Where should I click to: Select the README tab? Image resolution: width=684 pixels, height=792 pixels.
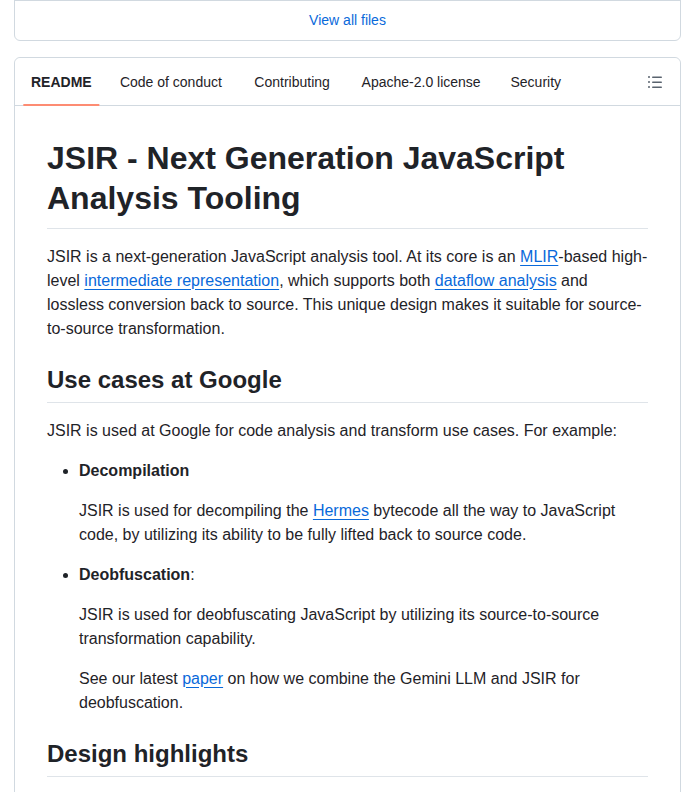coord(61,82)
